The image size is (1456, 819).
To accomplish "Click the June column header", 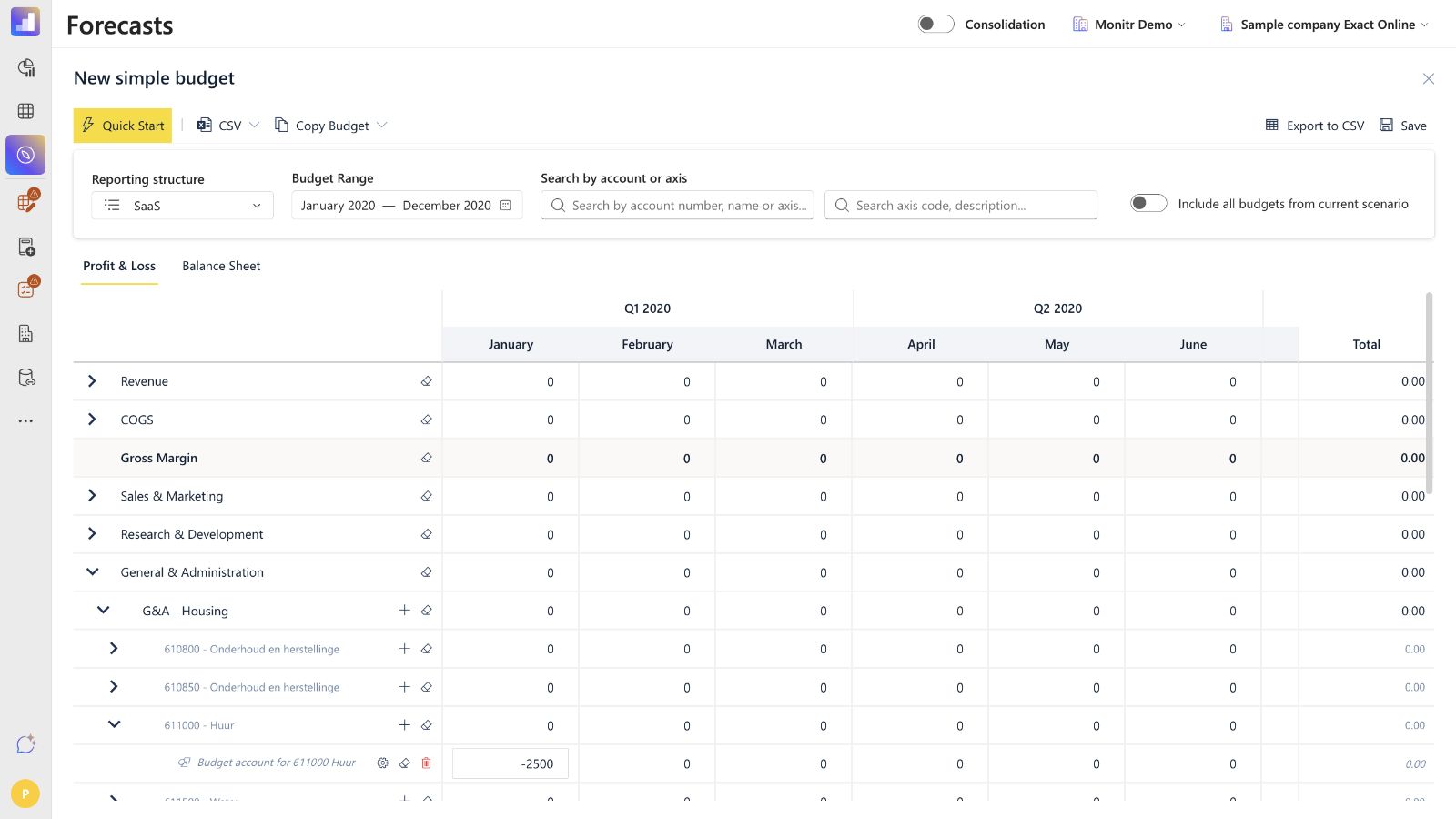I will click(1193, 344).
